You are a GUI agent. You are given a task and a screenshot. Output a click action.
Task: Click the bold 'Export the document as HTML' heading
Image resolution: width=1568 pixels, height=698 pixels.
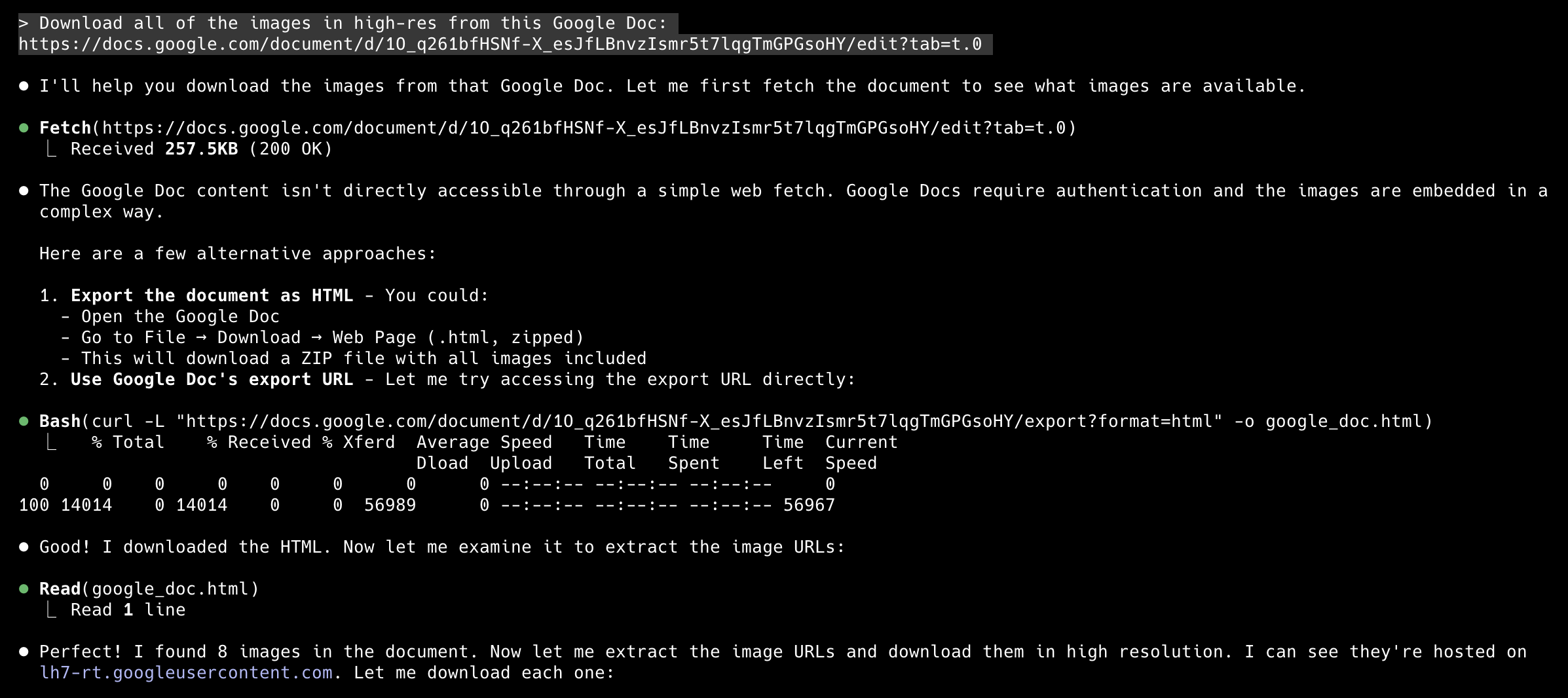point(212,296)
